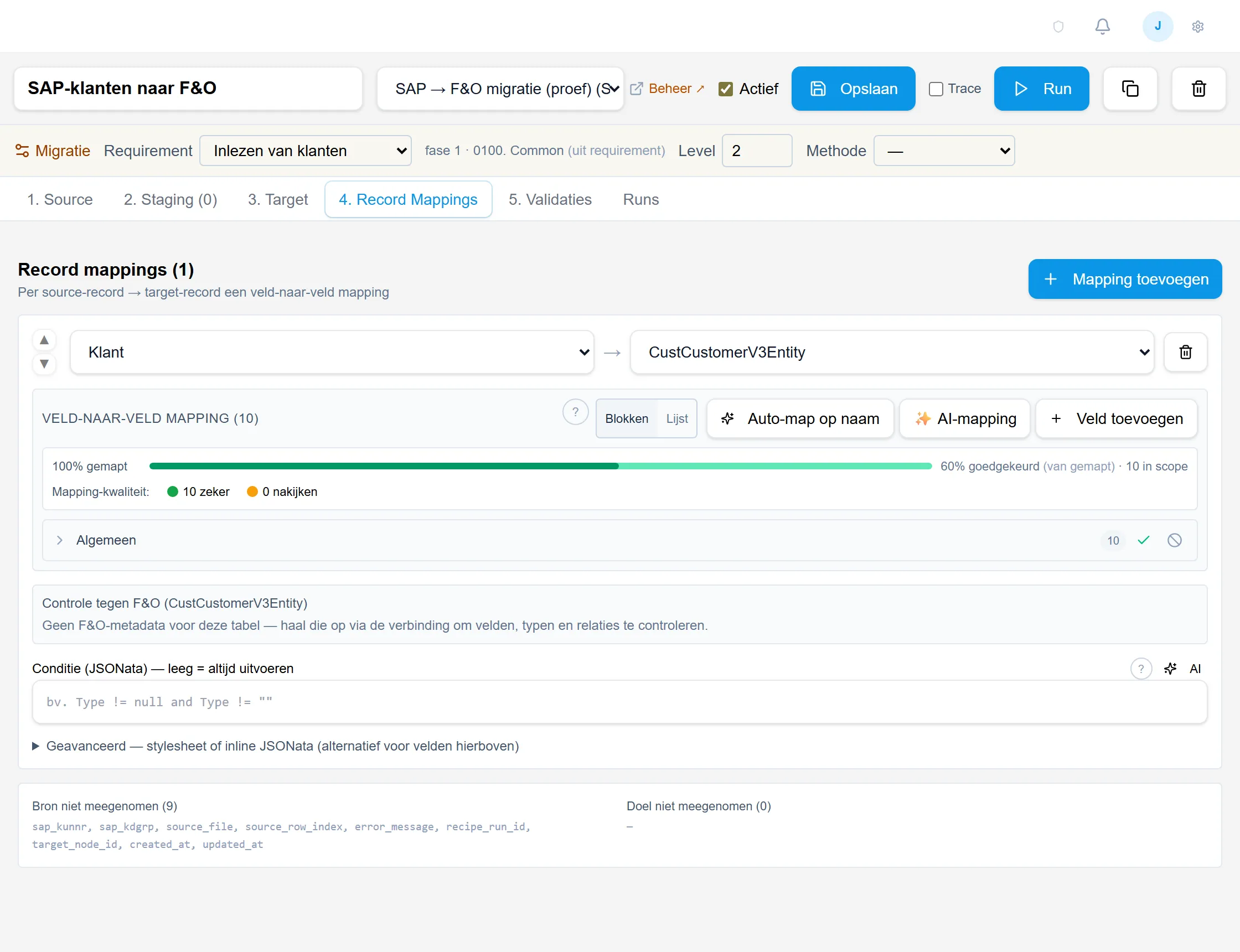
Task: Enable the Trace checkbox
Action: [x=936, y=89]
